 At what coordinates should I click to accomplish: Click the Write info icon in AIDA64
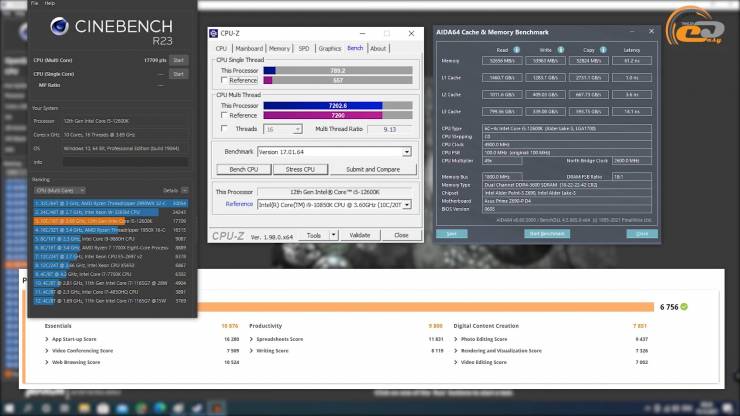560,50
